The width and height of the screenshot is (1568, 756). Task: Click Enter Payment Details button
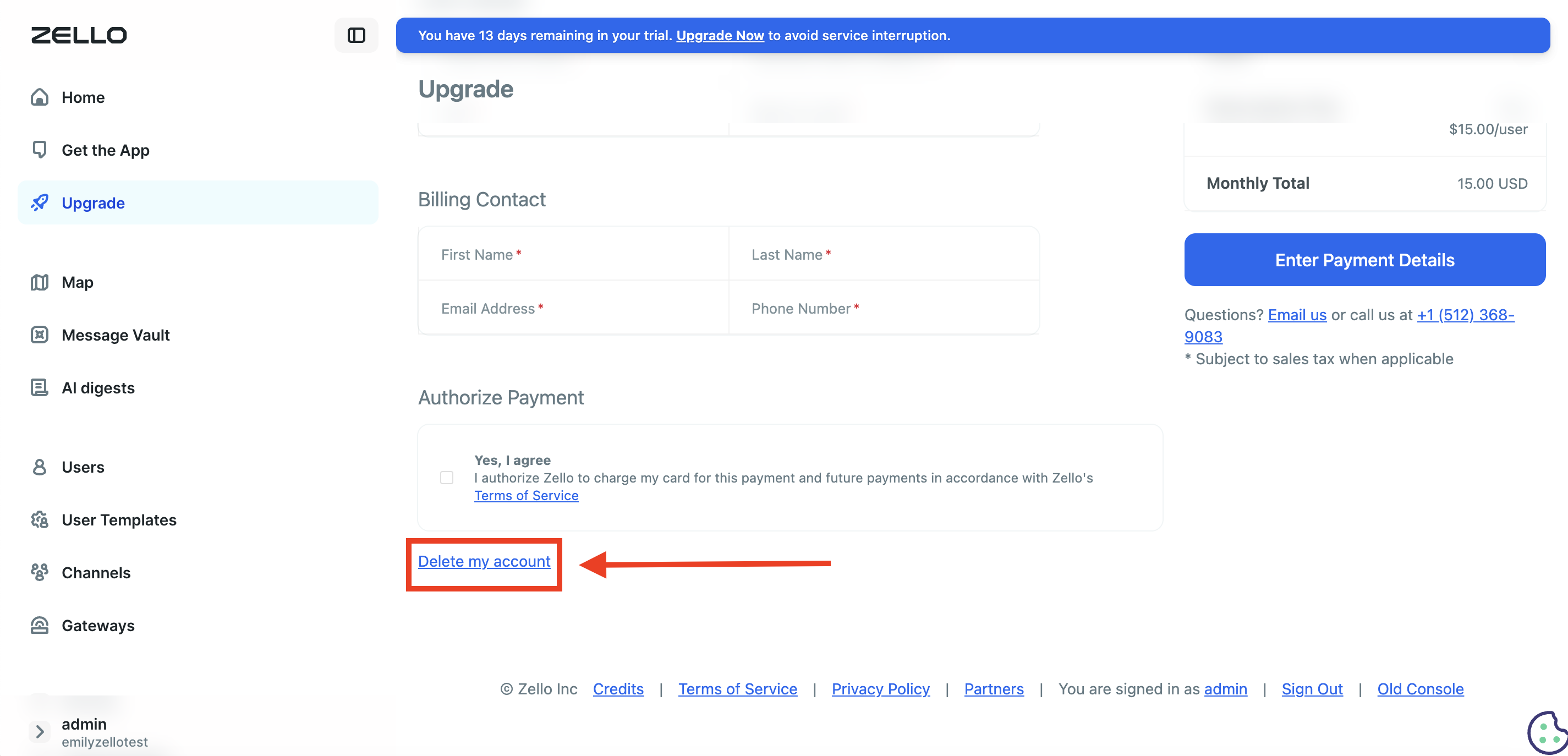click(x=1364, y=260)
